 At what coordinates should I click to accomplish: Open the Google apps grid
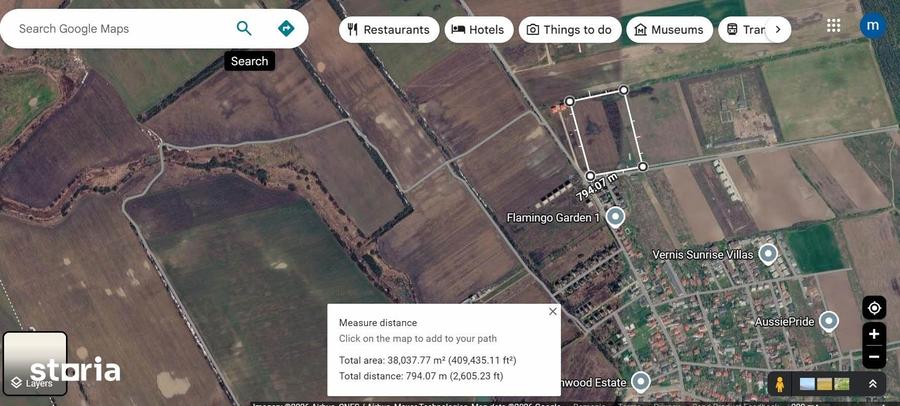point(833,25)
